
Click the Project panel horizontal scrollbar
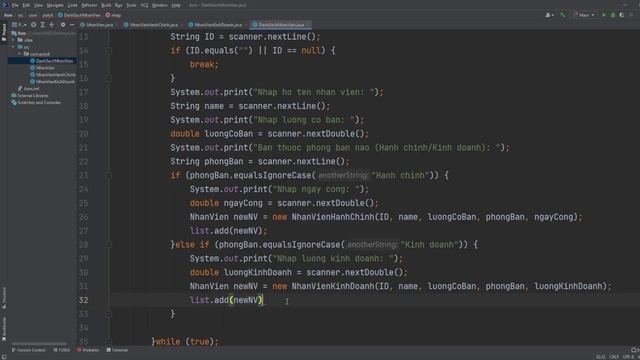pos(39,344)
